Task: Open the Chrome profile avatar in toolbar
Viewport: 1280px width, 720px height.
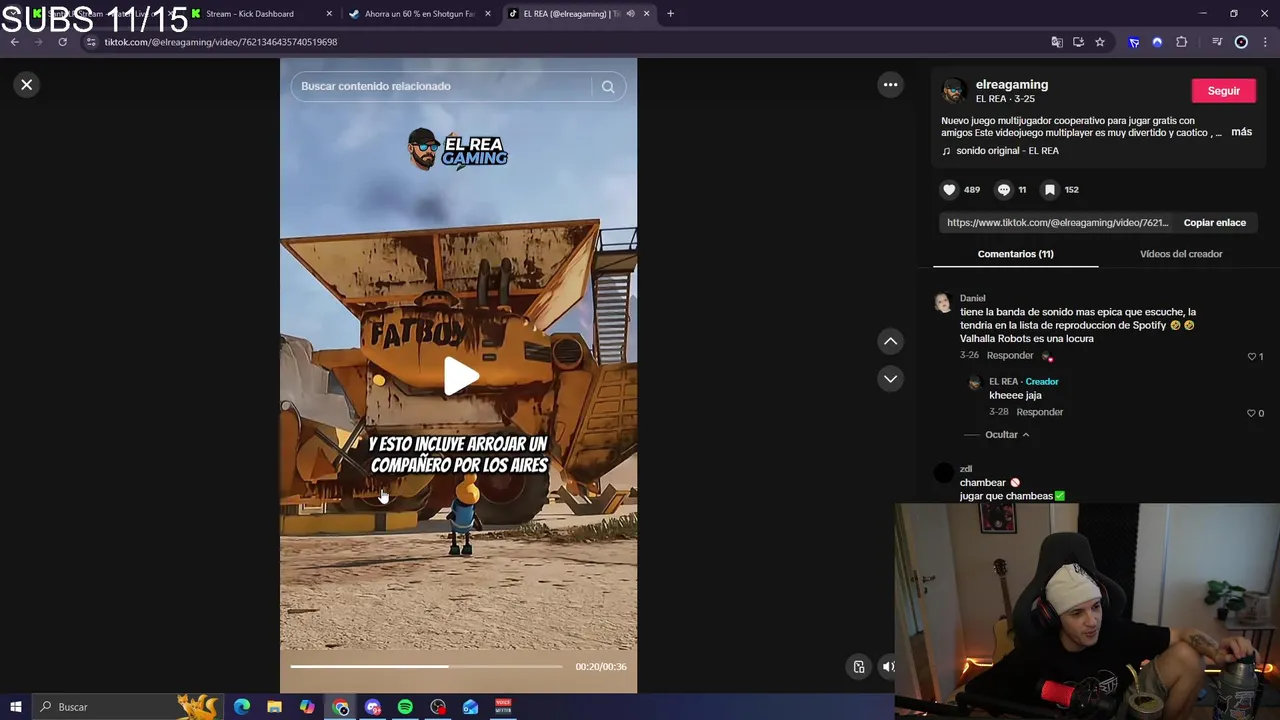Action: 1241,42
